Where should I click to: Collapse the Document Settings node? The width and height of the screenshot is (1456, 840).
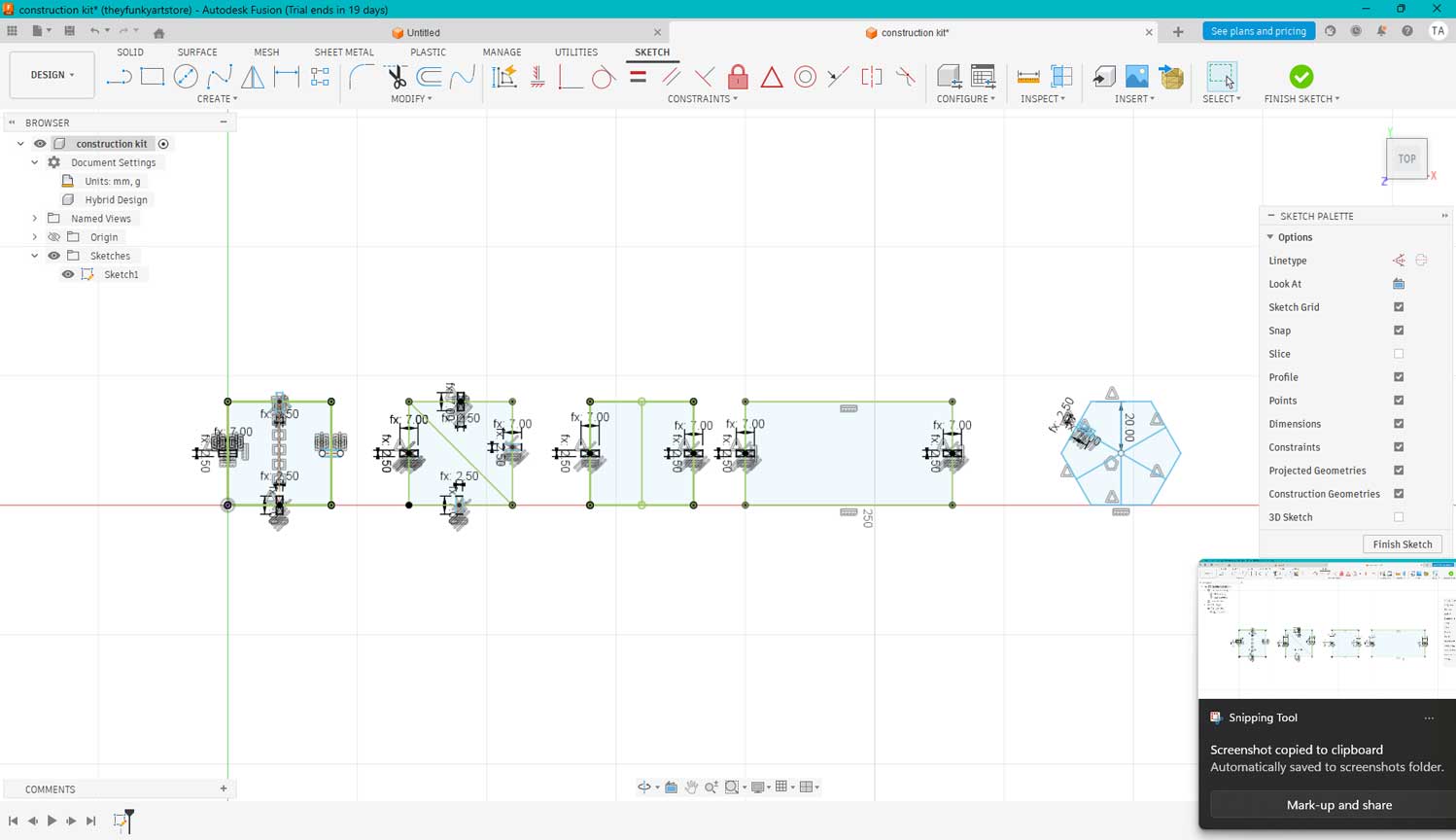[x=35, y=162]
